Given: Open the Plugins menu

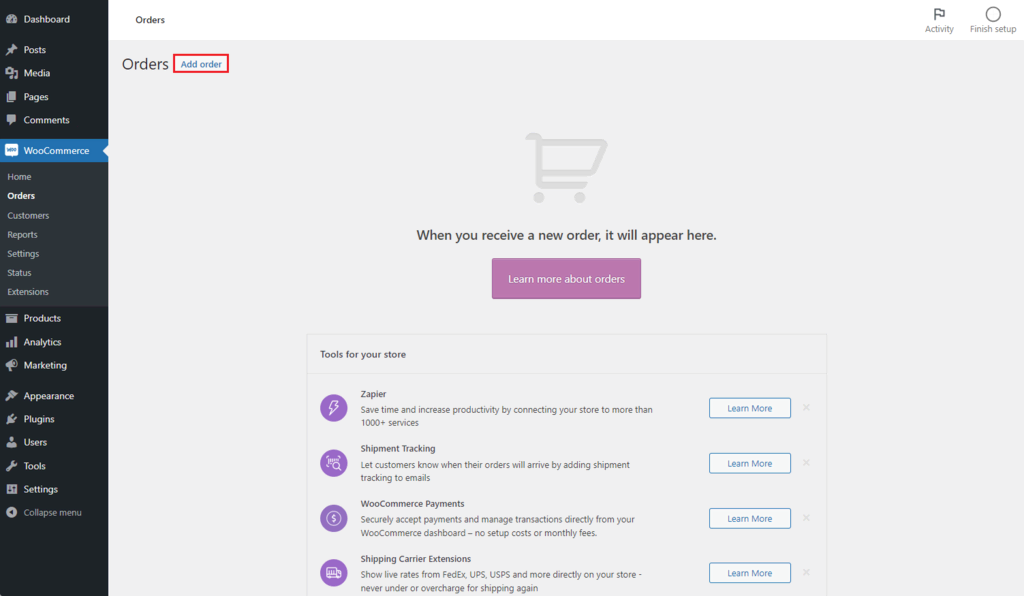Looking at the screenshot, I should tap(39, 419).
